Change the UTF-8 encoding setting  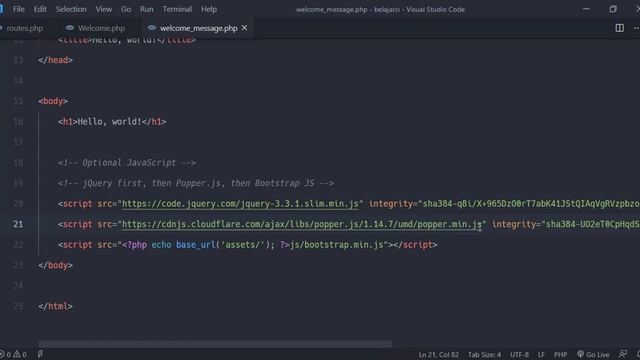[x=519, y=355]
